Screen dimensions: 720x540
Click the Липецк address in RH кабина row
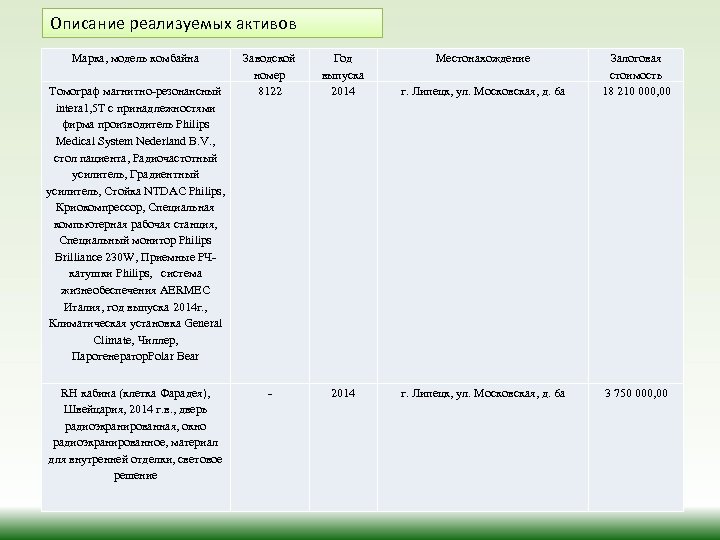click(x=483, y=394)
